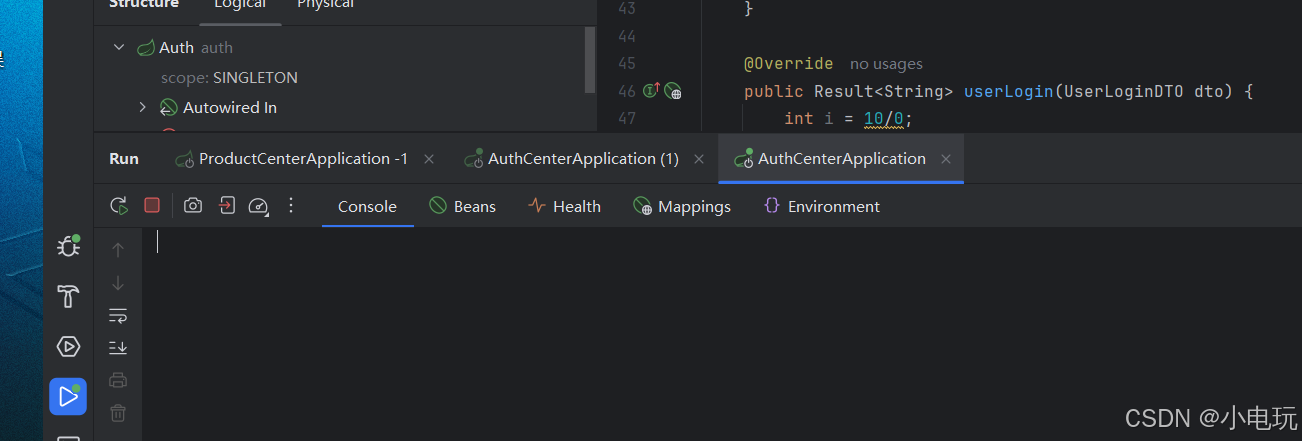The image size is (1302, 441).
Task: Click the print icon in console gutter
Action: (118, 380)
